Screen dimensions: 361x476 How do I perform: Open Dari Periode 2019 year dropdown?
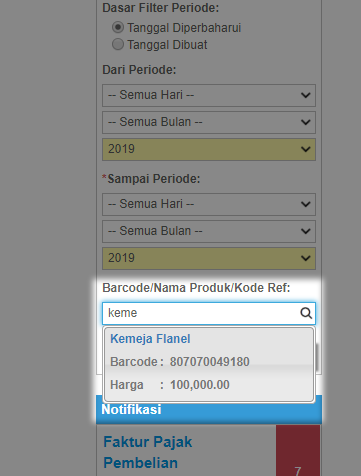(209, 149)
